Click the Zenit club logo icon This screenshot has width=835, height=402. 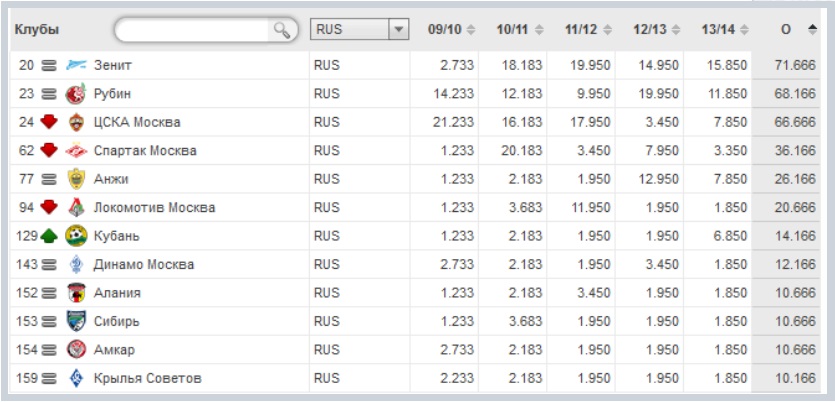click(76, 66)
